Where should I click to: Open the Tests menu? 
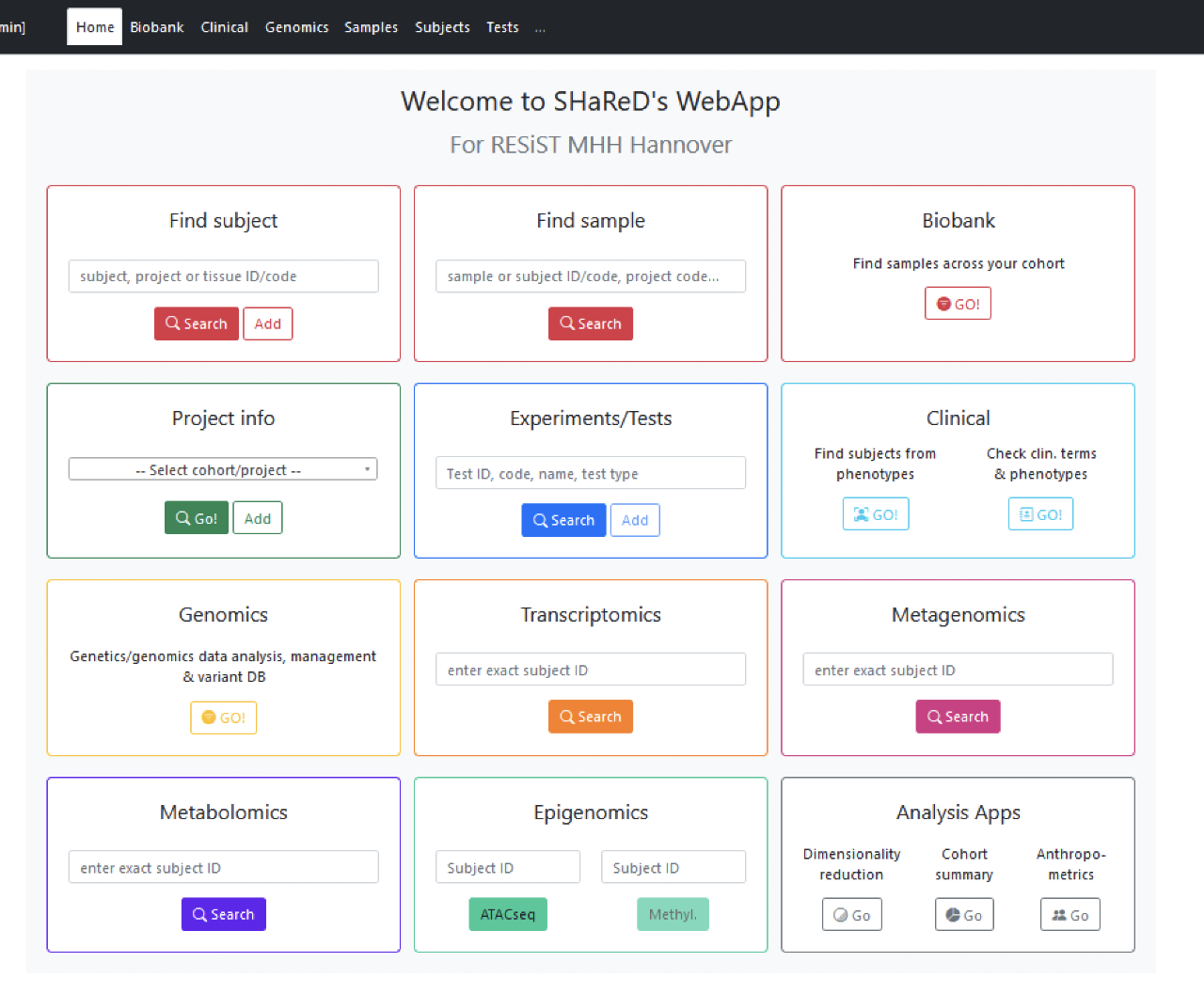[x=502, y=27]
